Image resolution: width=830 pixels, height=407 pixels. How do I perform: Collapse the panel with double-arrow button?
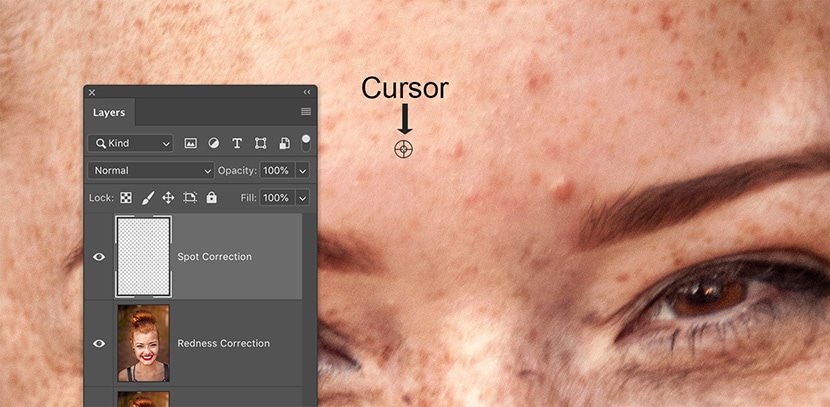click(x=307, y=92)
